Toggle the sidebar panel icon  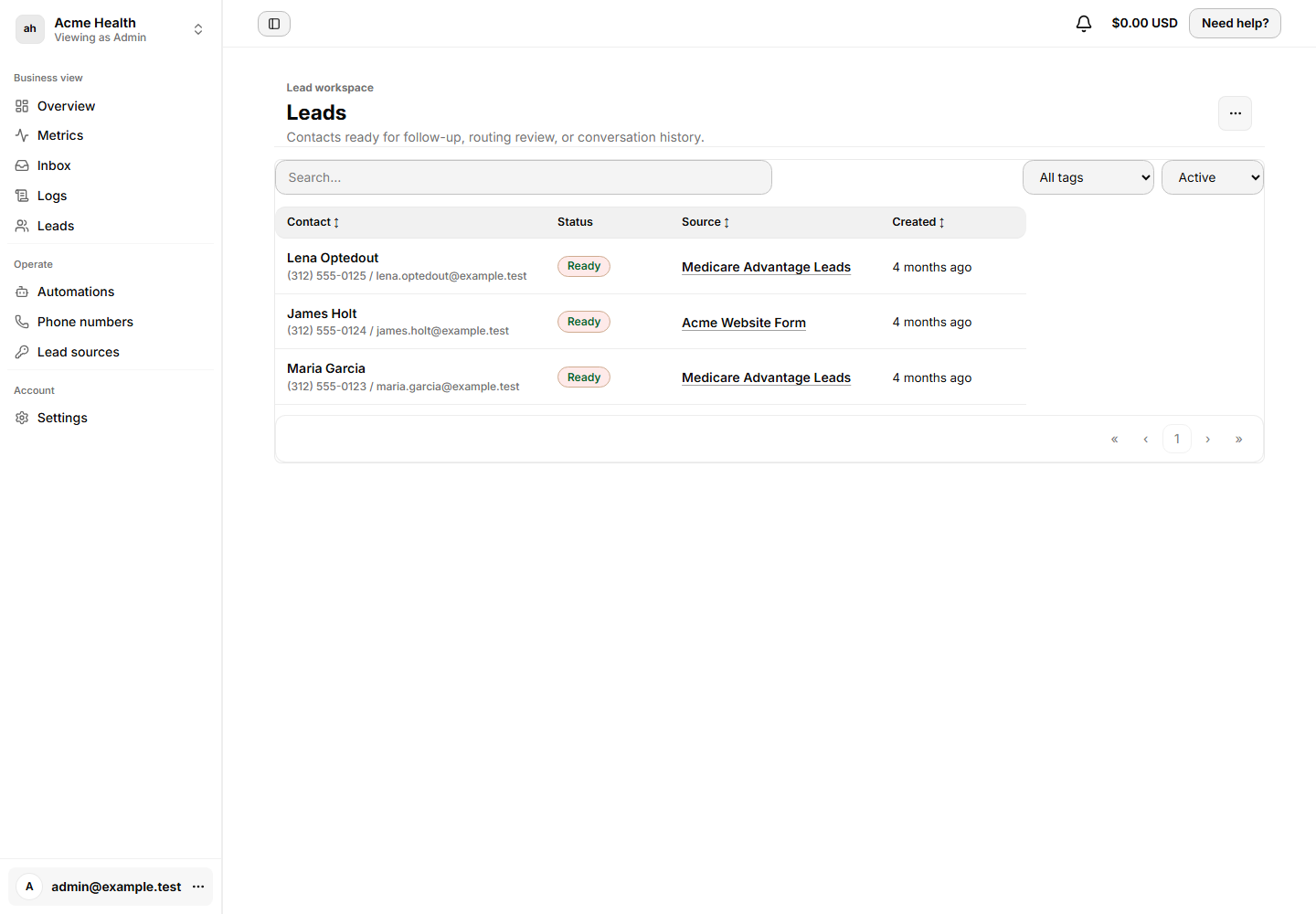click(274, 24)
